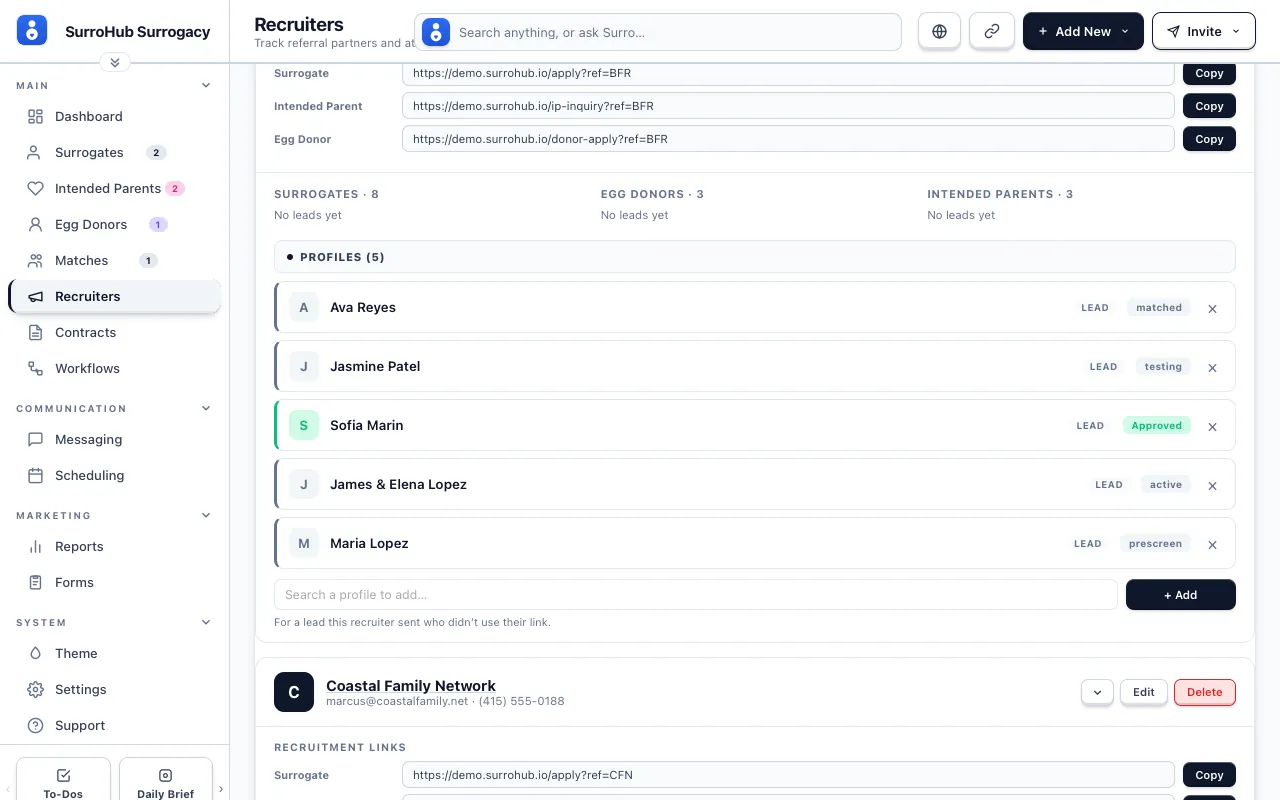Open the Dashboard grid icon
Viewport: 1280px width, 800px height.
(35, 117)
